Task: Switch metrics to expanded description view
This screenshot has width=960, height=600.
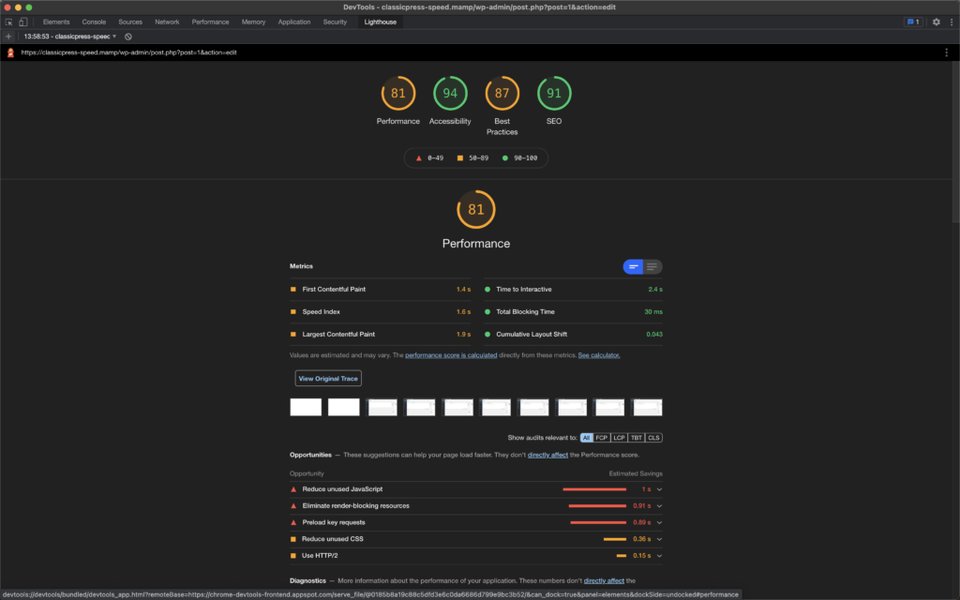Action: 652,267
